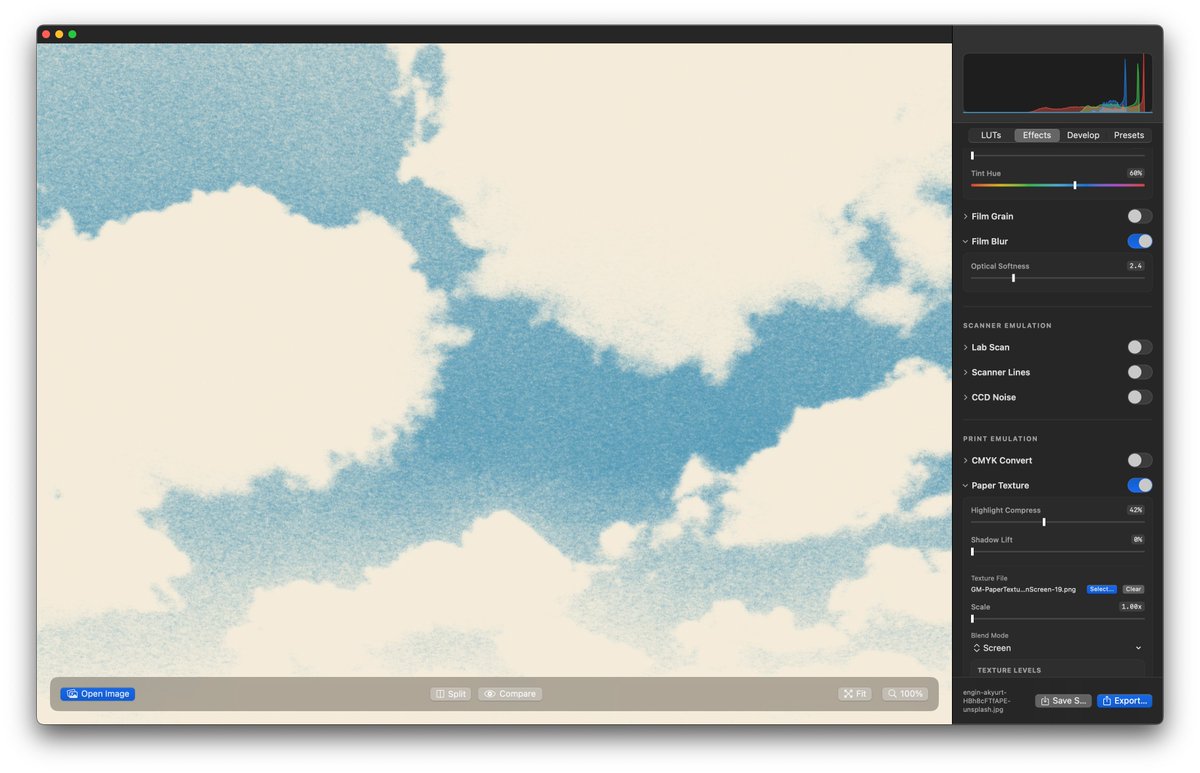
Task: Click the green full-screen window button
Action: click(72, 34)
